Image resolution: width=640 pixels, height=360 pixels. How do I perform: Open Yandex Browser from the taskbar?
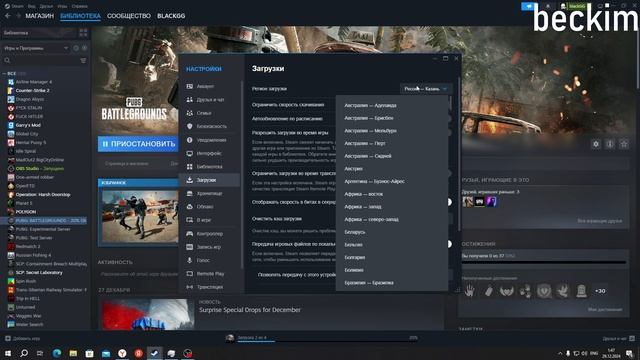pyautogui.click(x=122, y=353)
